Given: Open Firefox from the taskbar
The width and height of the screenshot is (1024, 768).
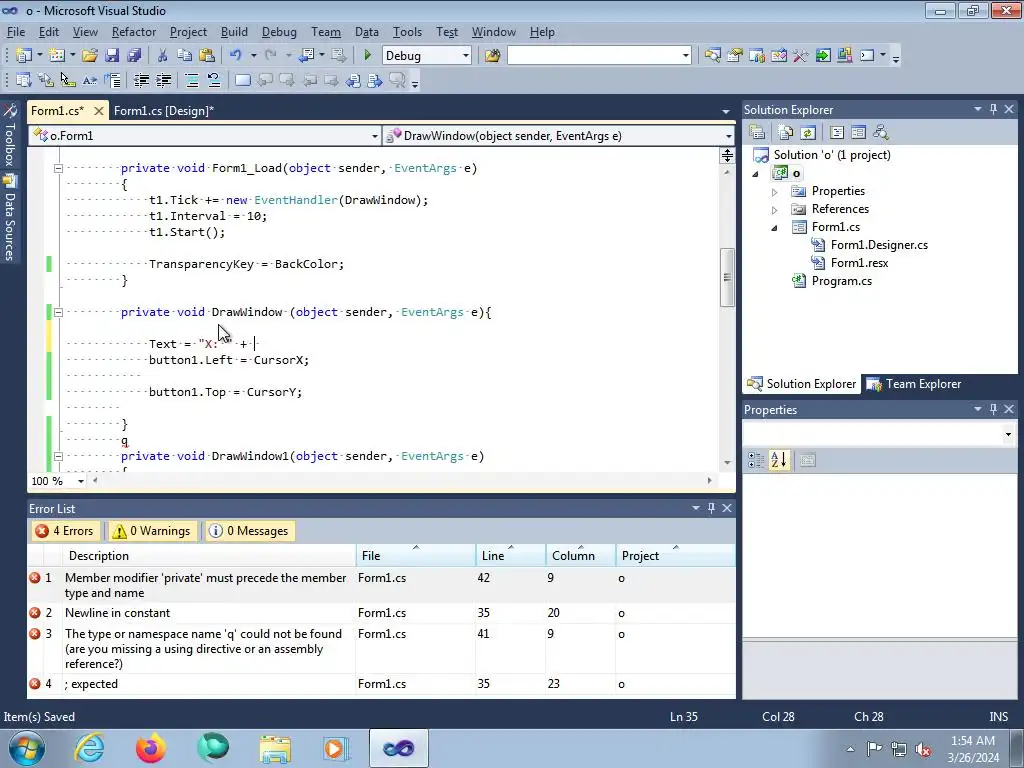Looking at the screenshot, I should 150,748.
